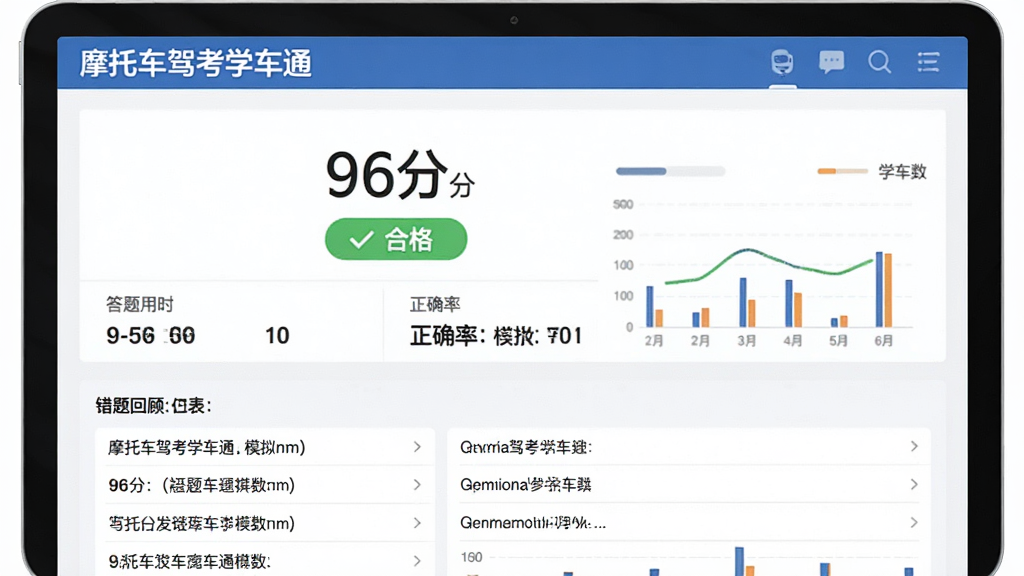Click the "10" value beside the time
Image resolution: width=1024 pixels, height=576 pixels.
click(277, 336)
